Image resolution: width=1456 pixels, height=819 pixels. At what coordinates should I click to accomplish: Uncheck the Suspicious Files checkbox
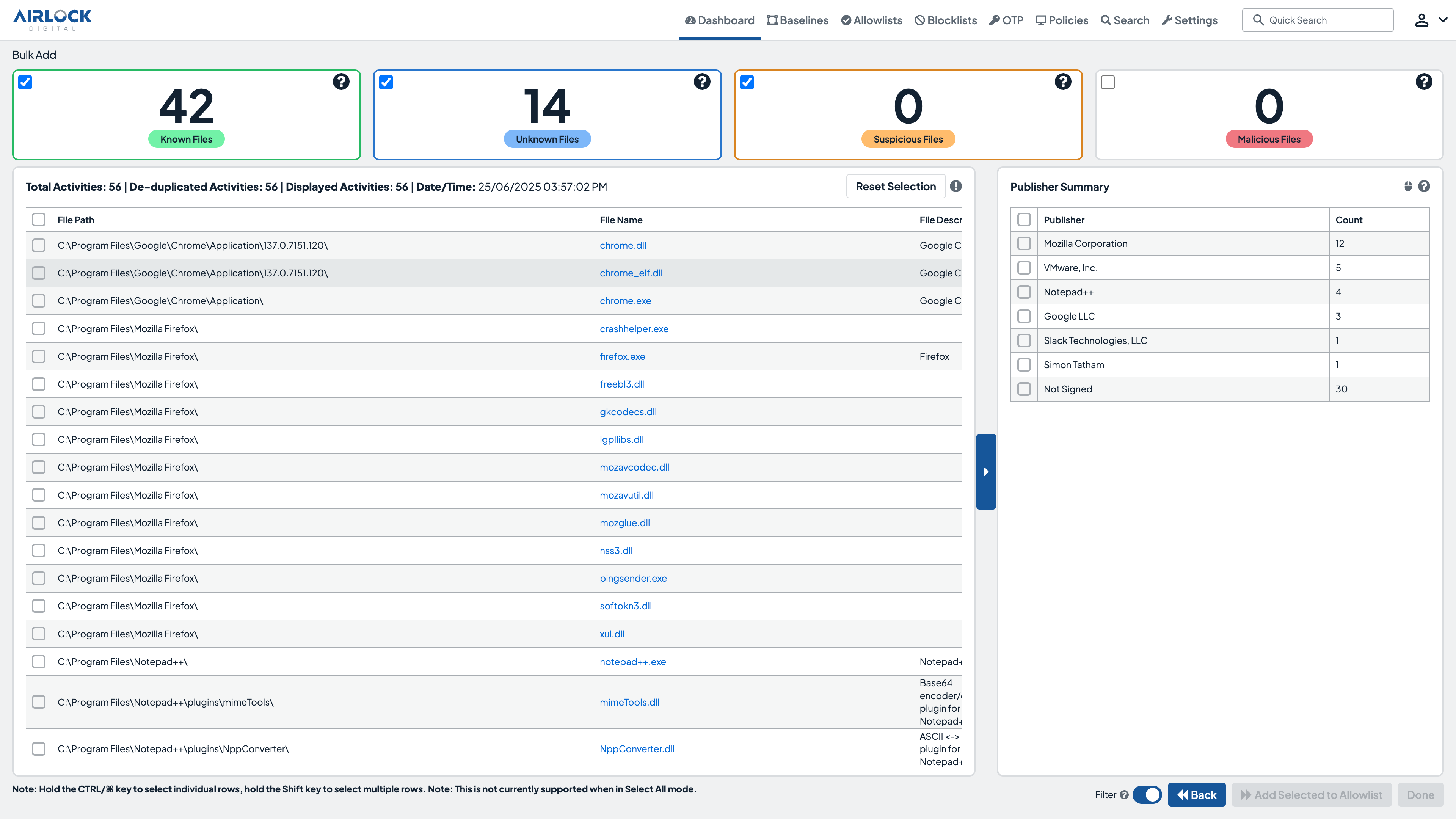tap(747, 83)
